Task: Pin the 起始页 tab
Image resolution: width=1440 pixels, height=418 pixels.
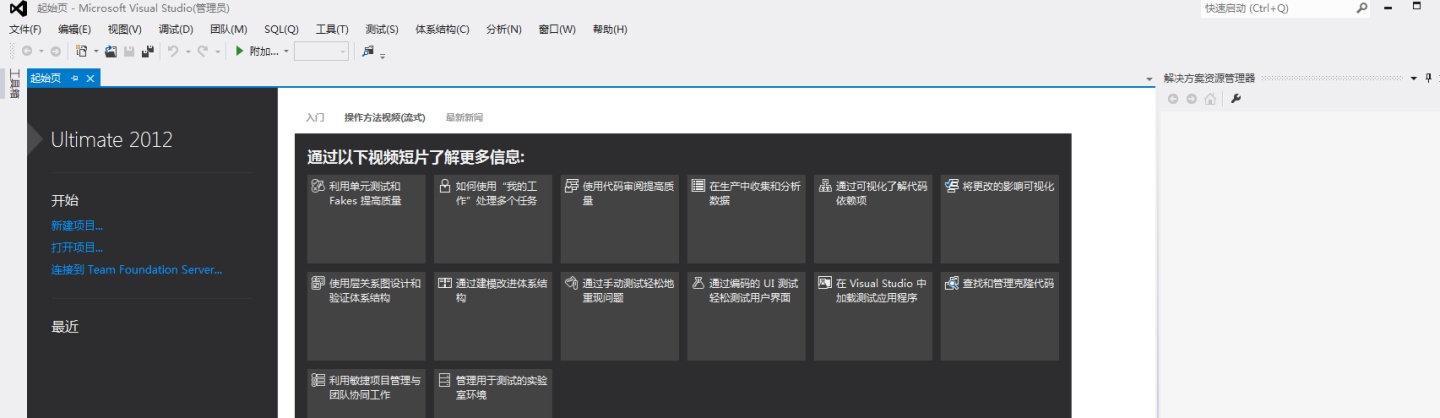Action: click(75, 78)
